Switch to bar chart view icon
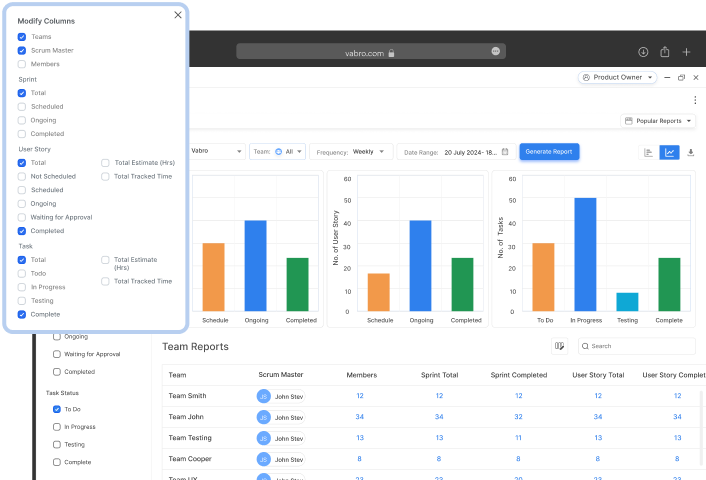 pyautogui.click(x=648, y=152)
